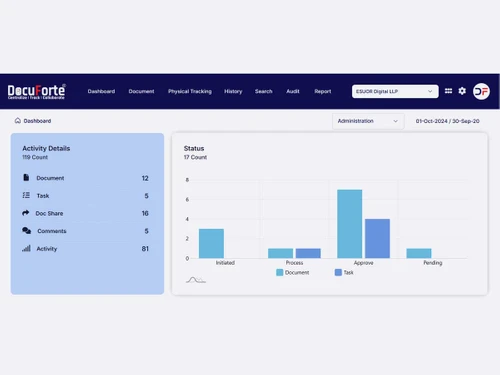The image size is (500, 375).
Task: Click the Document file icon in Activity Details
Action: click(x=26, y=177)
